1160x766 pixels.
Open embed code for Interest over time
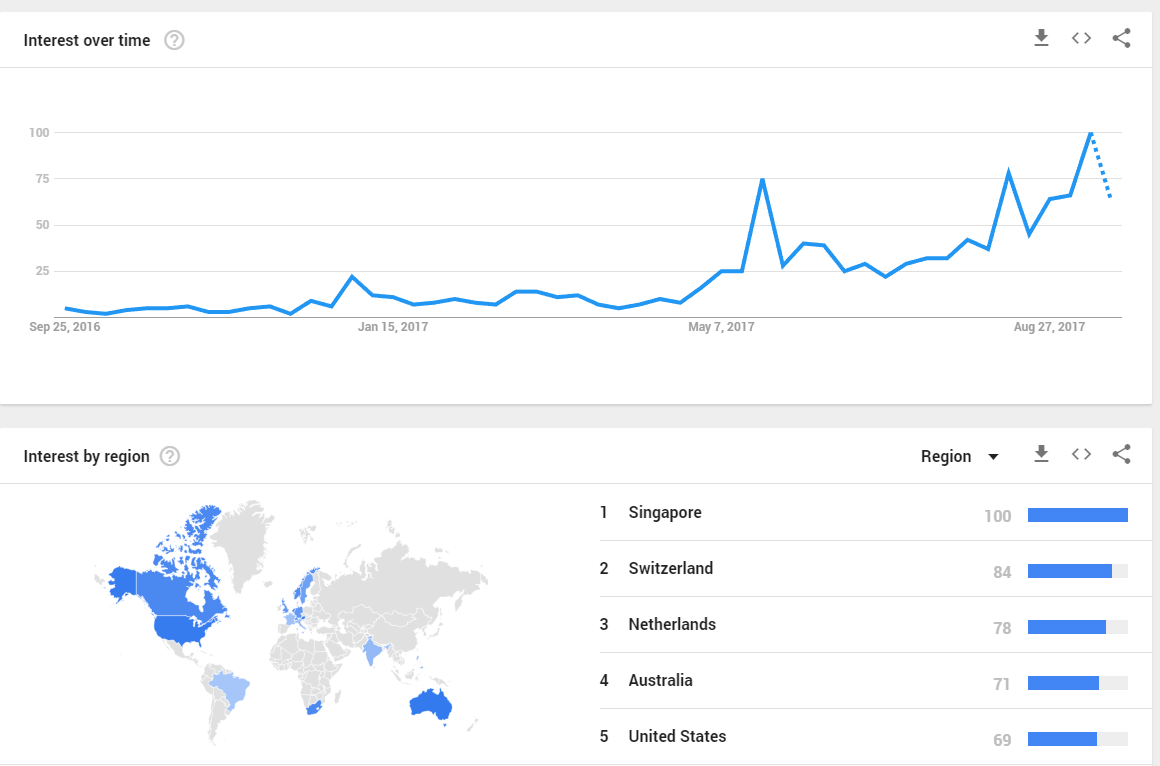pyautogui.click(x=1081, y=38)
